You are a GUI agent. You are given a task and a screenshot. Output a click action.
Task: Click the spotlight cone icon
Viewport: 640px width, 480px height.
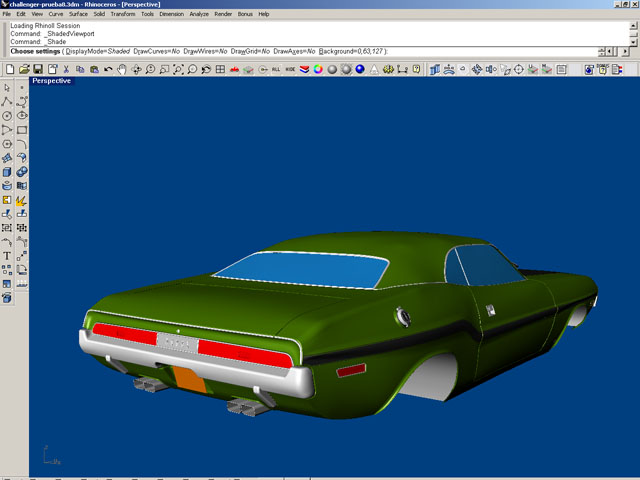(374, 69)
